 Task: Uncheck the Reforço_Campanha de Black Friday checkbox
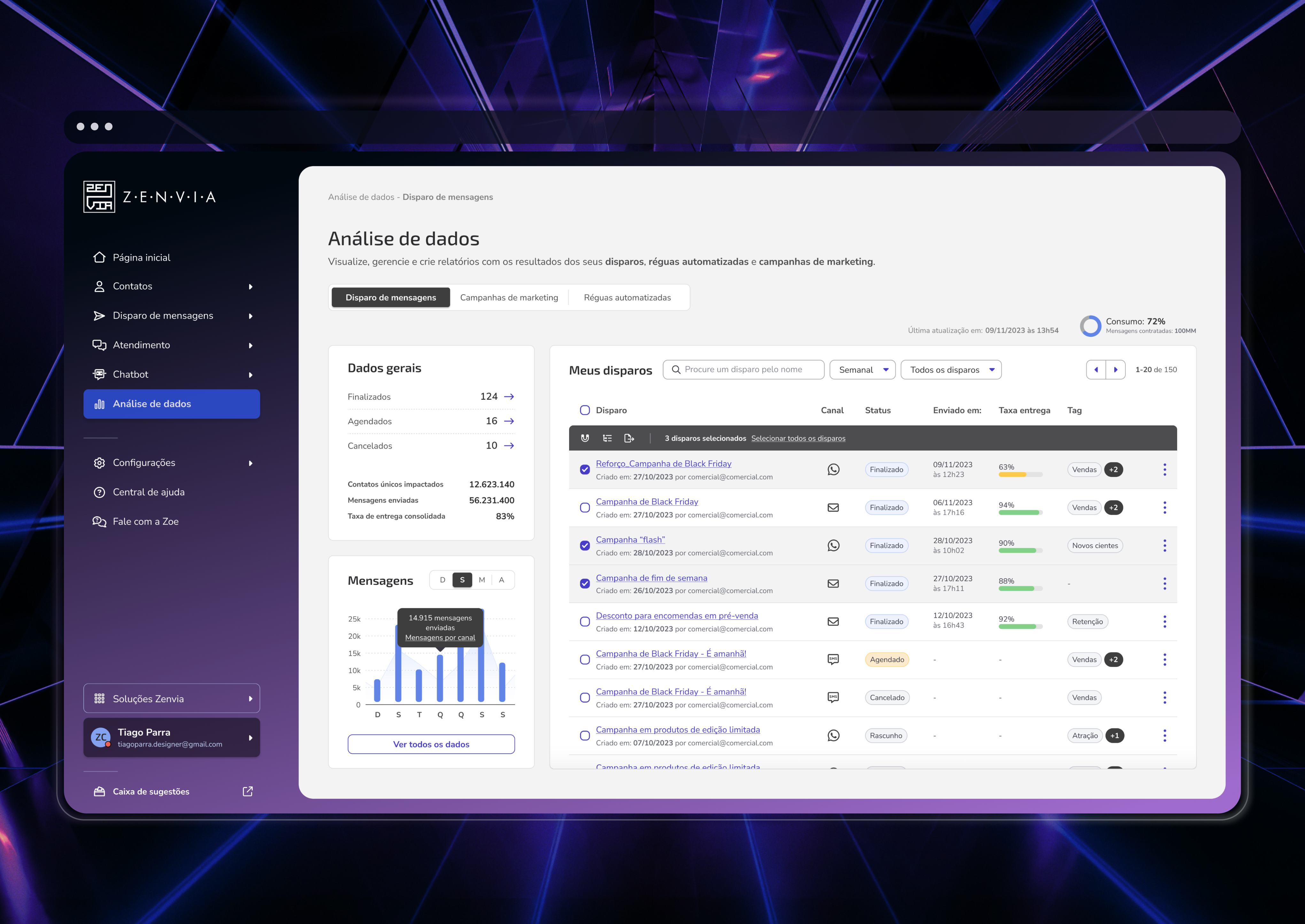click(585, 469)
